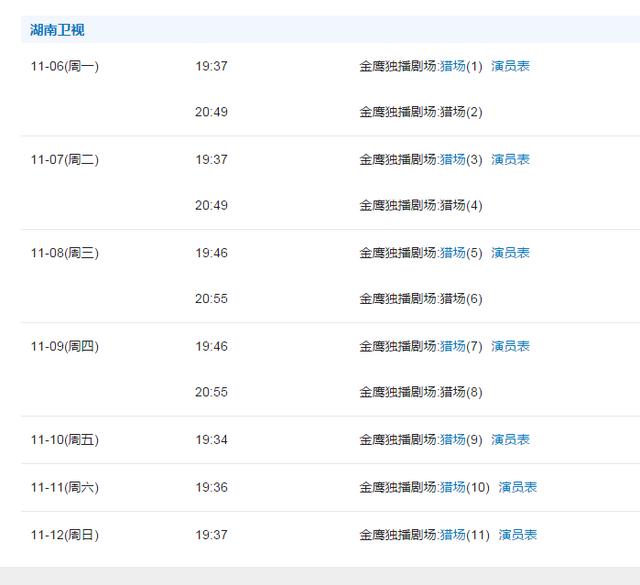Click the 金鹰独播剧场:猎场(6) entry

pyautogui.click(x=421, y=298)
